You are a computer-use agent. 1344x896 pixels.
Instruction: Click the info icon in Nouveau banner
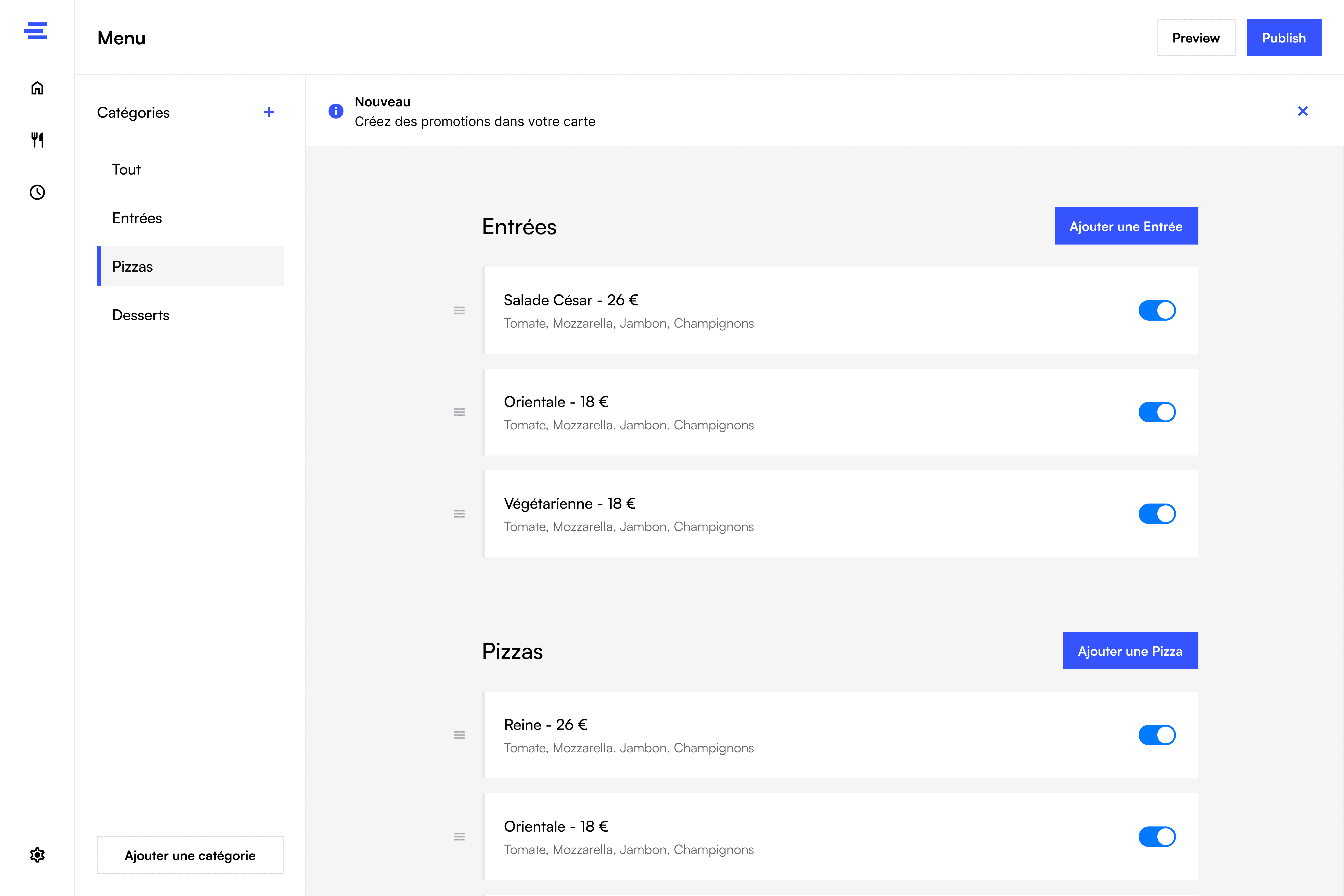click(336, 111)
